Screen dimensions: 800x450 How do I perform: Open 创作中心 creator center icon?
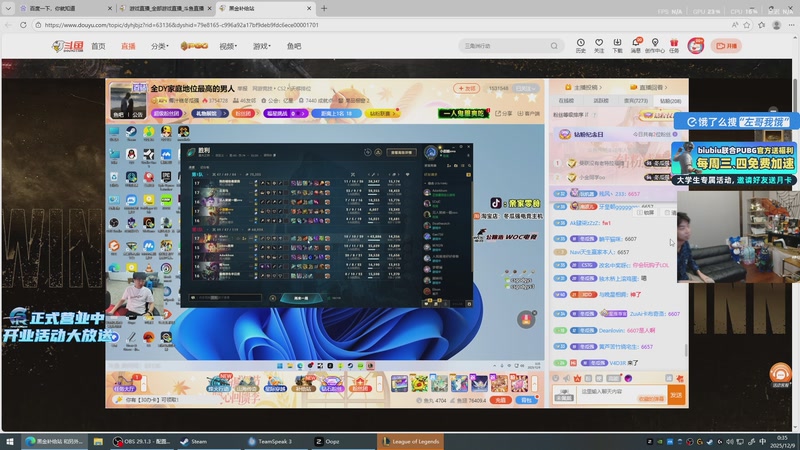(x=655, y=45)
